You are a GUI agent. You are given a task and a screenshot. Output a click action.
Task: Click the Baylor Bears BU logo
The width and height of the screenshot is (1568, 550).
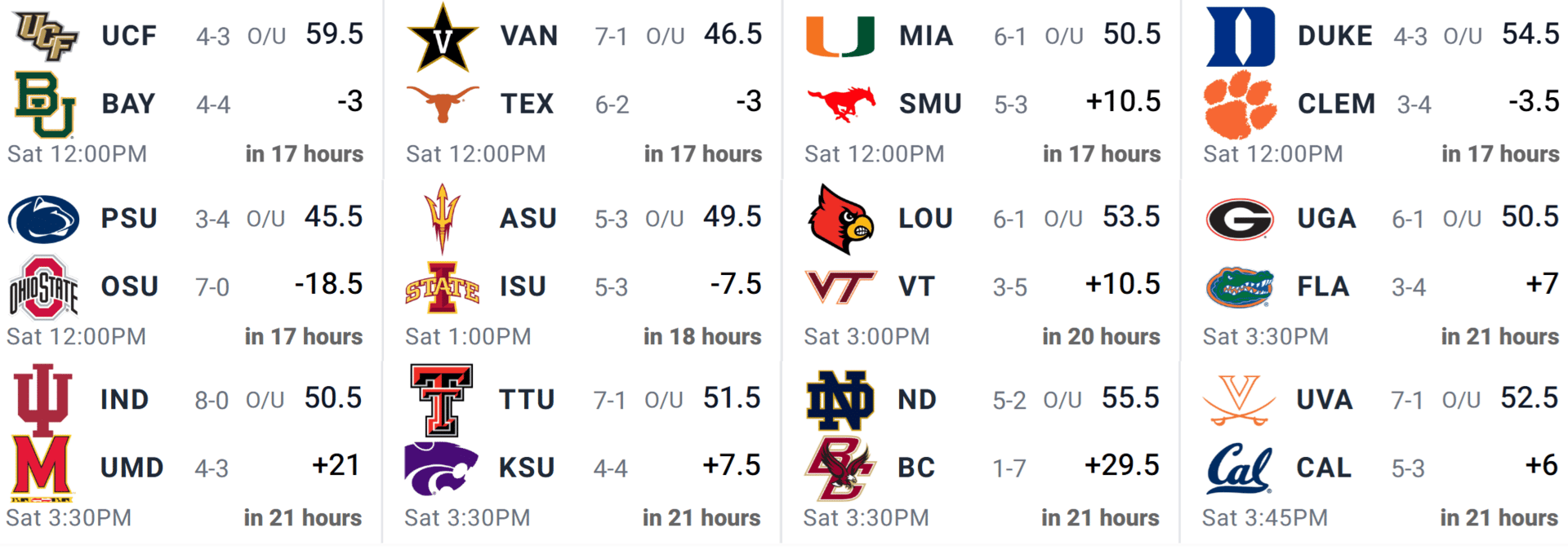(45, 104)
